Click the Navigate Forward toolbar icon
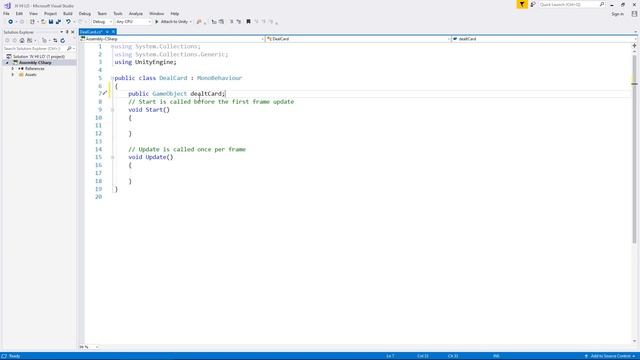640x360 pixels. [x=22, y=22]
